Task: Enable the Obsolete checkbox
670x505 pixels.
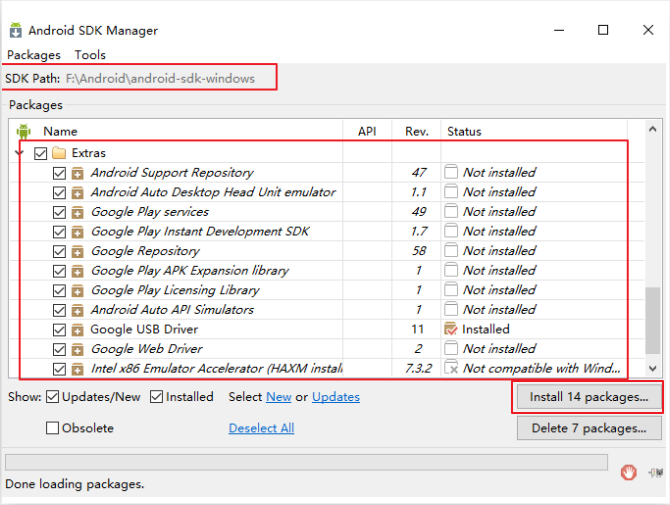Action: [52, 428]
